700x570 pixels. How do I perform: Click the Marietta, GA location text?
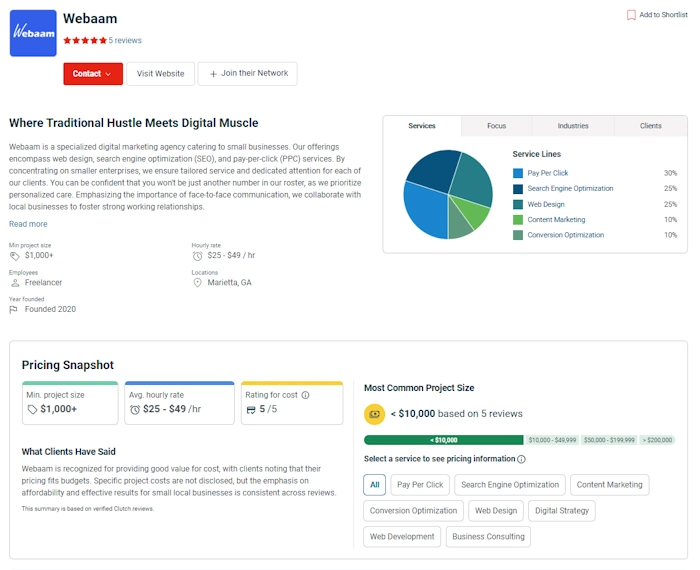[x=229, y=283]
